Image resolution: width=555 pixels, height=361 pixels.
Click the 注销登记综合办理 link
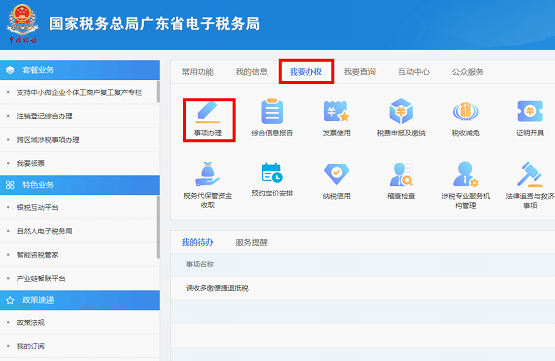[45, 116]
